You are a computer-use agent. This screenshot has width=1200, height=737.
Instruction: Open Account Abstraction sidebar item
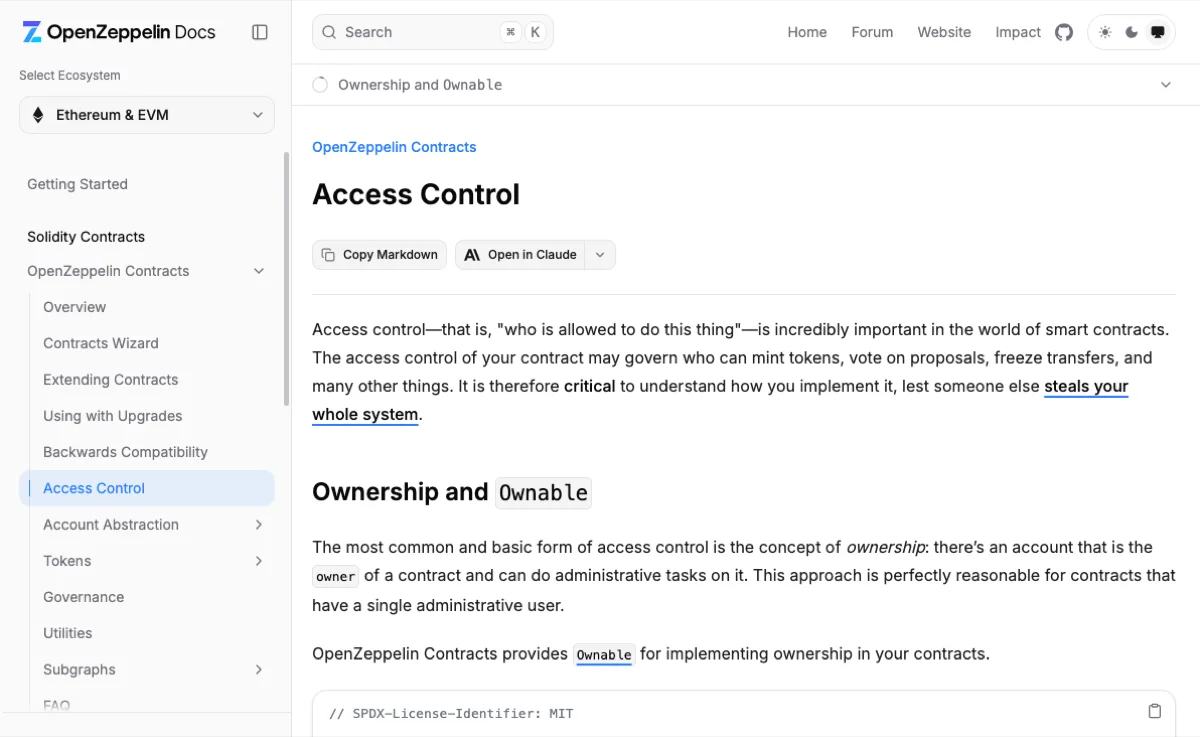[x=111, y=525]
